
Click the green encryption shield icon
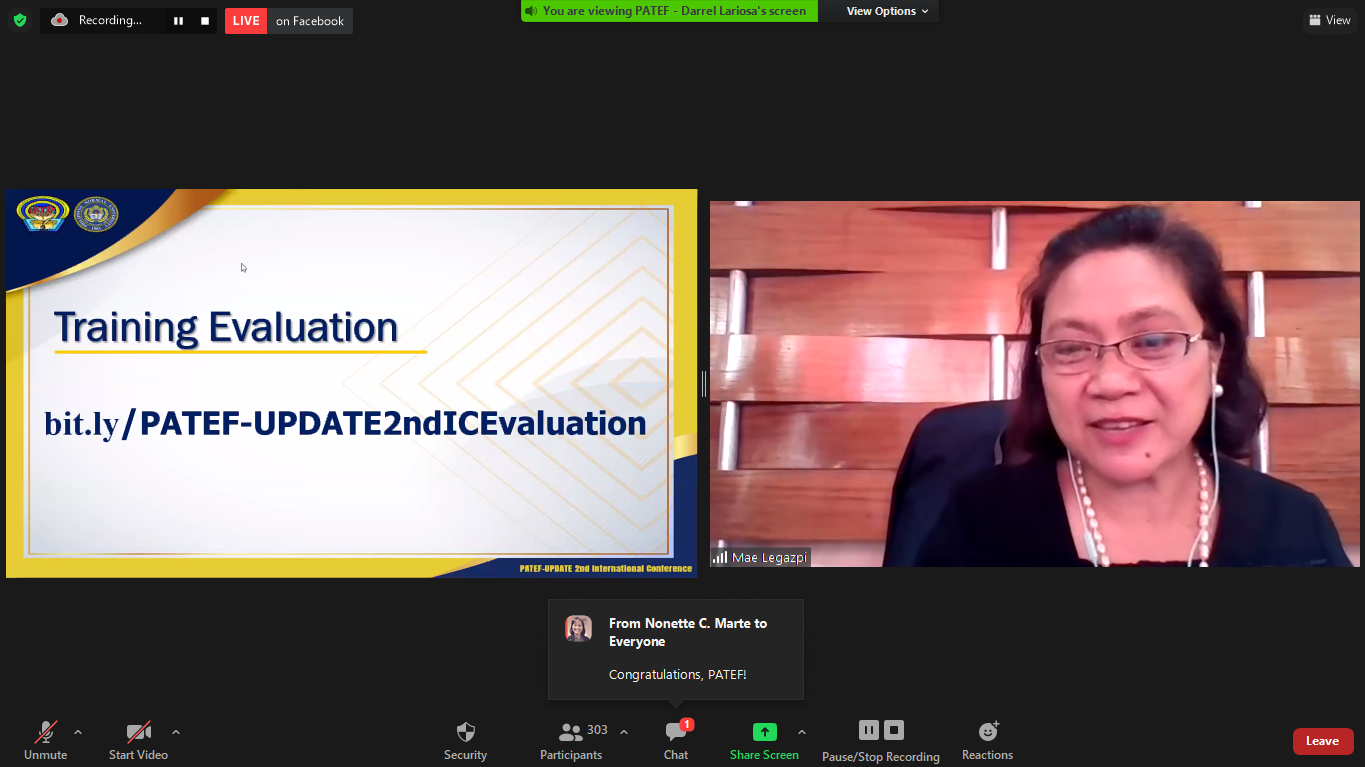pos(20,20)
